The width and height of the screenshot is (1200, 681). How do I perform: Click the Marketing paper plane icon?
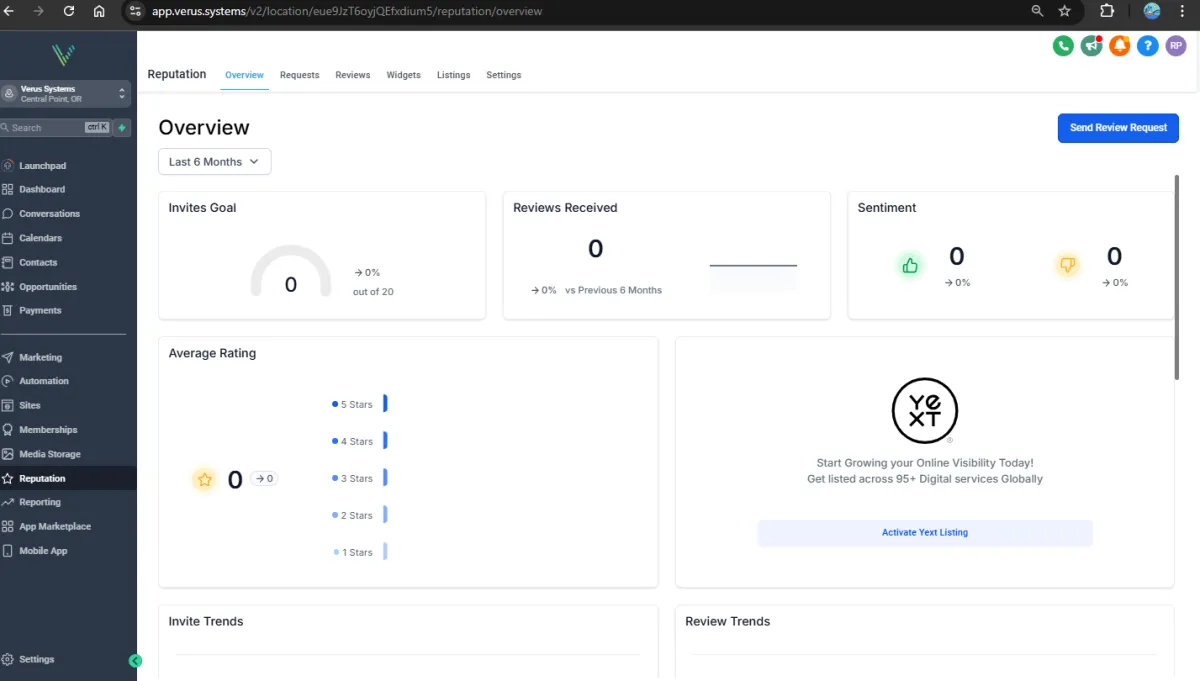[8, 357]
